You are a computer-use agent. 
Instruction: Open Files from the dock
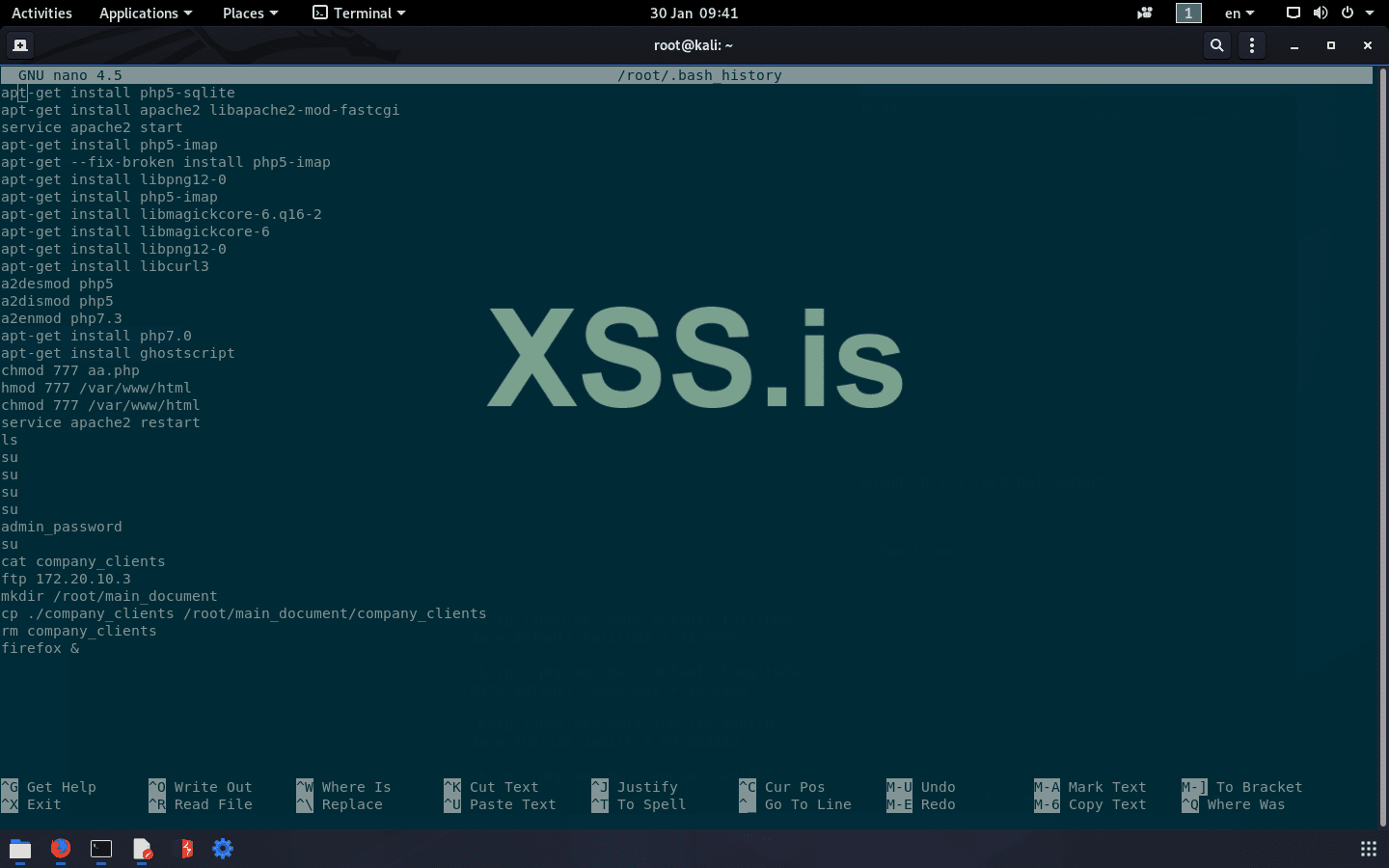20,849
